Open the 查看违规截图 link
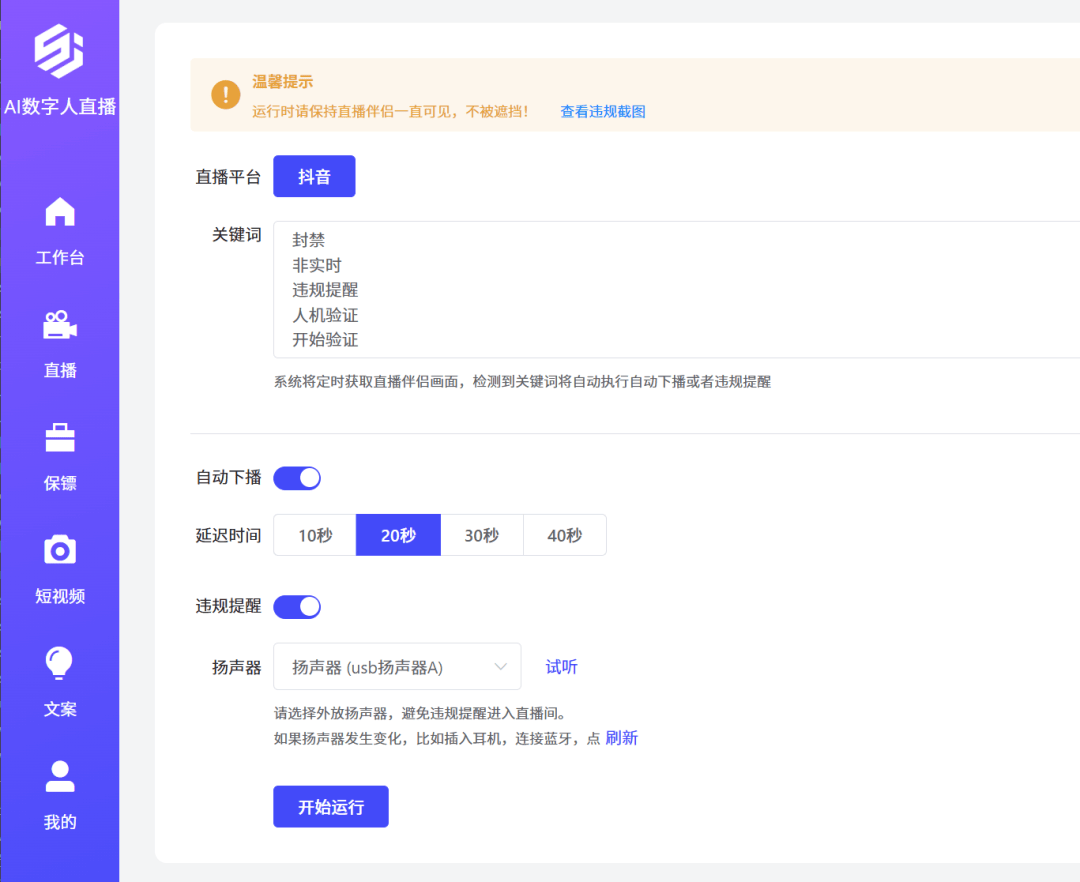The image size is (1080, 882). click(x=602, y=112)
